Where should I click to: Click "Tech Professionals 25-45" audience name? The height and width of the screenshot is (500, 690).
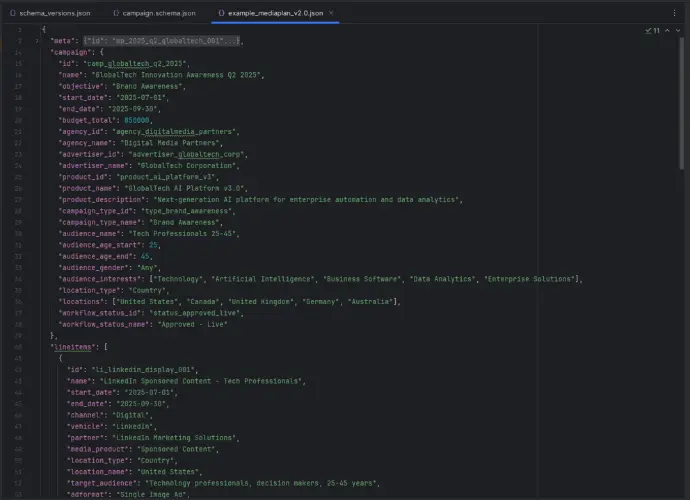182,234
